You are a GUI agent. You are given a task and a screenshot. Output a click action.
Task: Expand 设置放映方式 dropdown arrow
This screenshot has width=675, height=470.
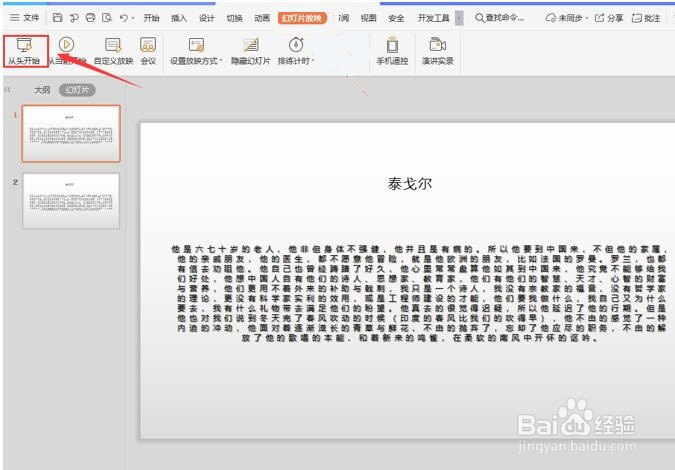pyautogui.click(x=221, y=61)
